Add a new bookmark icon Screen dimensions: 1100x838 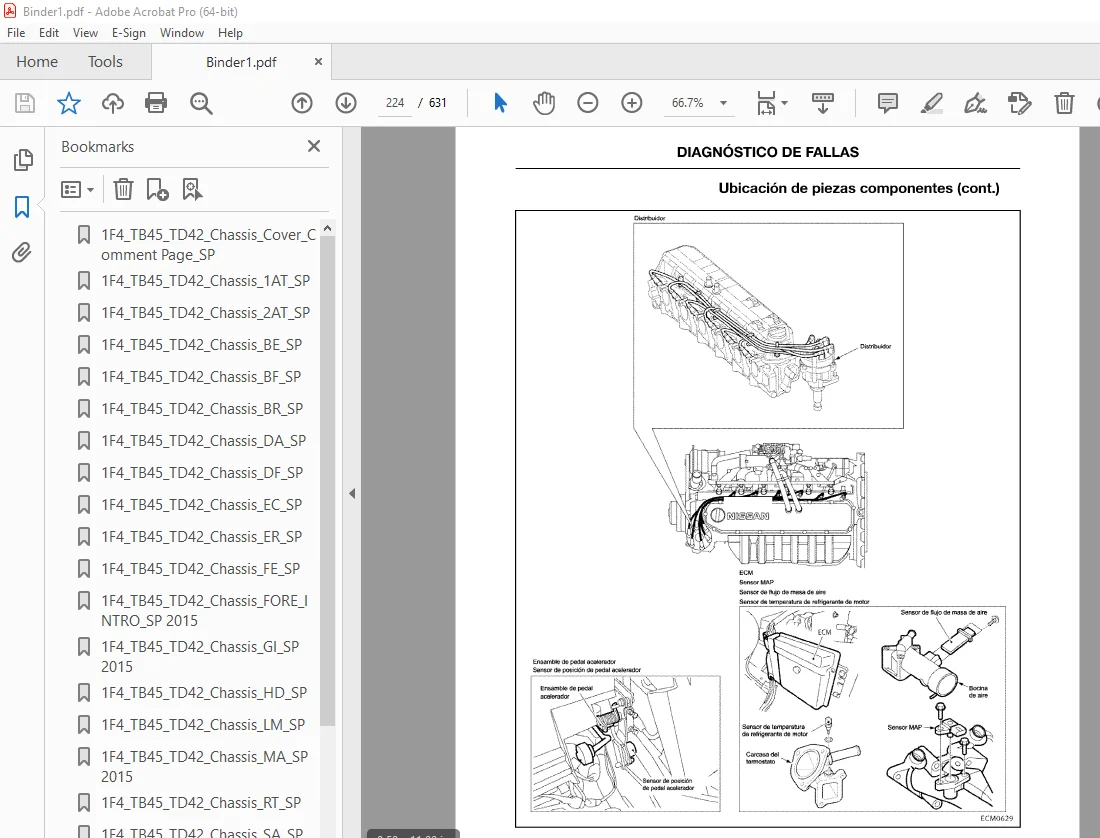(x=157, y=189)
